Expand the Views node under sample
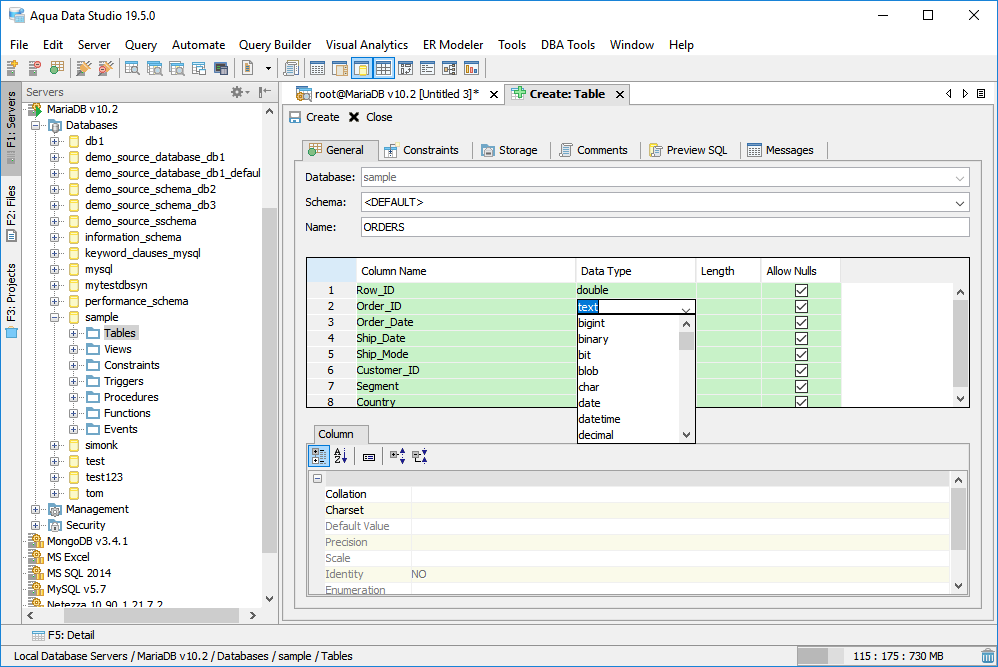Screen dimensions: 998x667 (74, 349)
